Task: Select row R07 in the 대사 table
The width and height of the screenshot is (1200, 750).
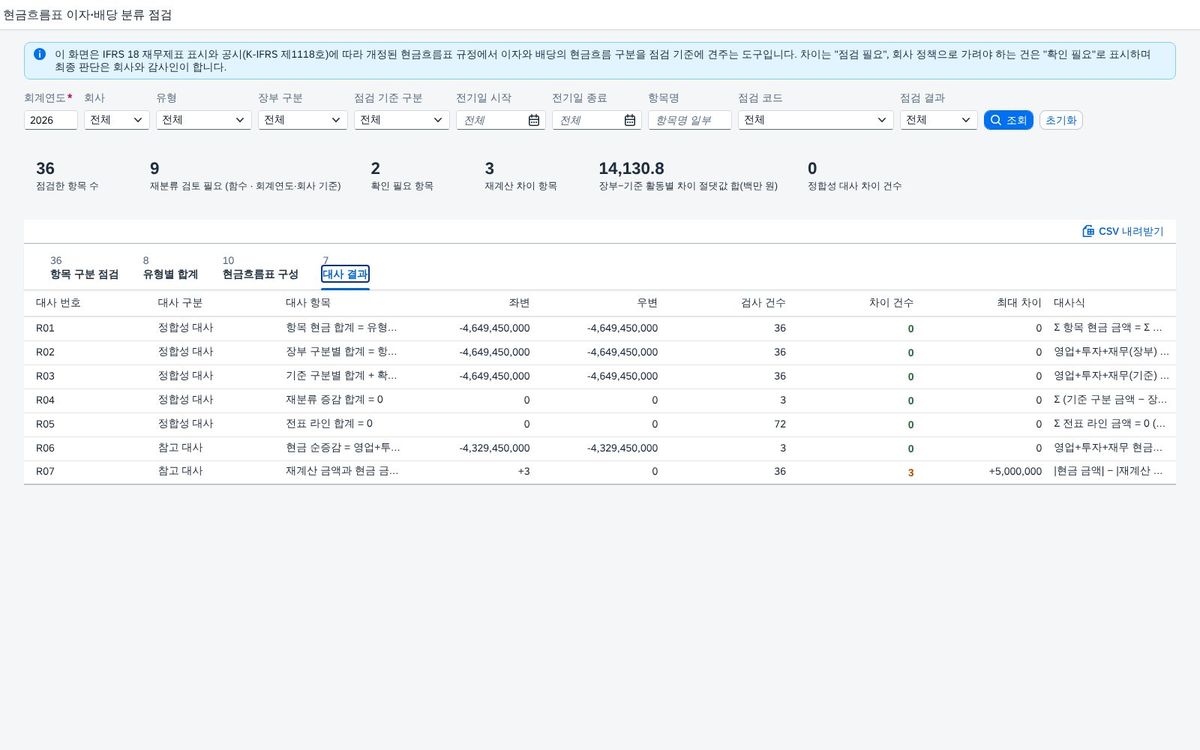Action: click(x=600, y=472)
